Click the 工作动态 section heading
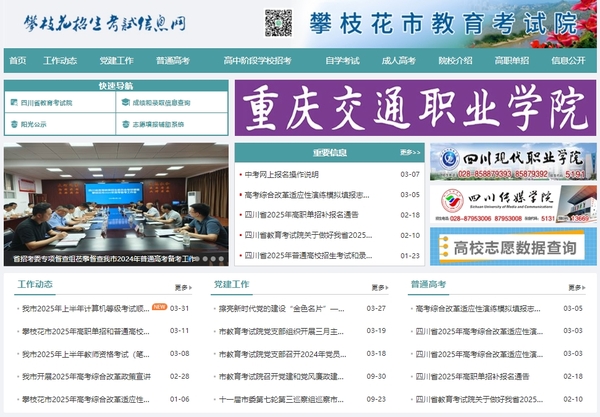Viewport: 600px width, 417px height. pos(35,284)
